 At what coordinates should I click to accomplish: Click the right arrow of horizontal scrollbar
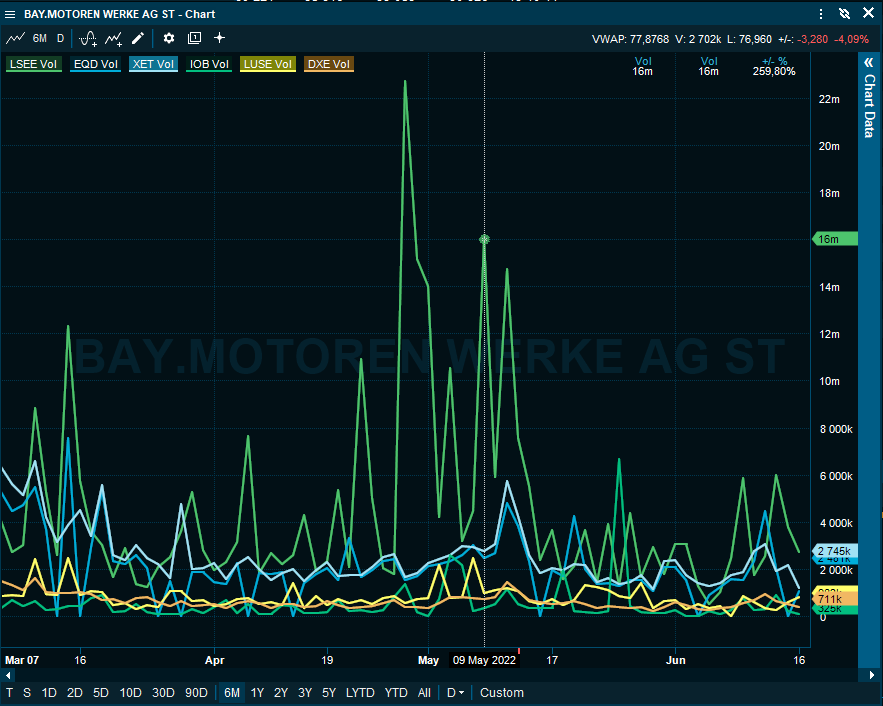[x=805, y=676]
